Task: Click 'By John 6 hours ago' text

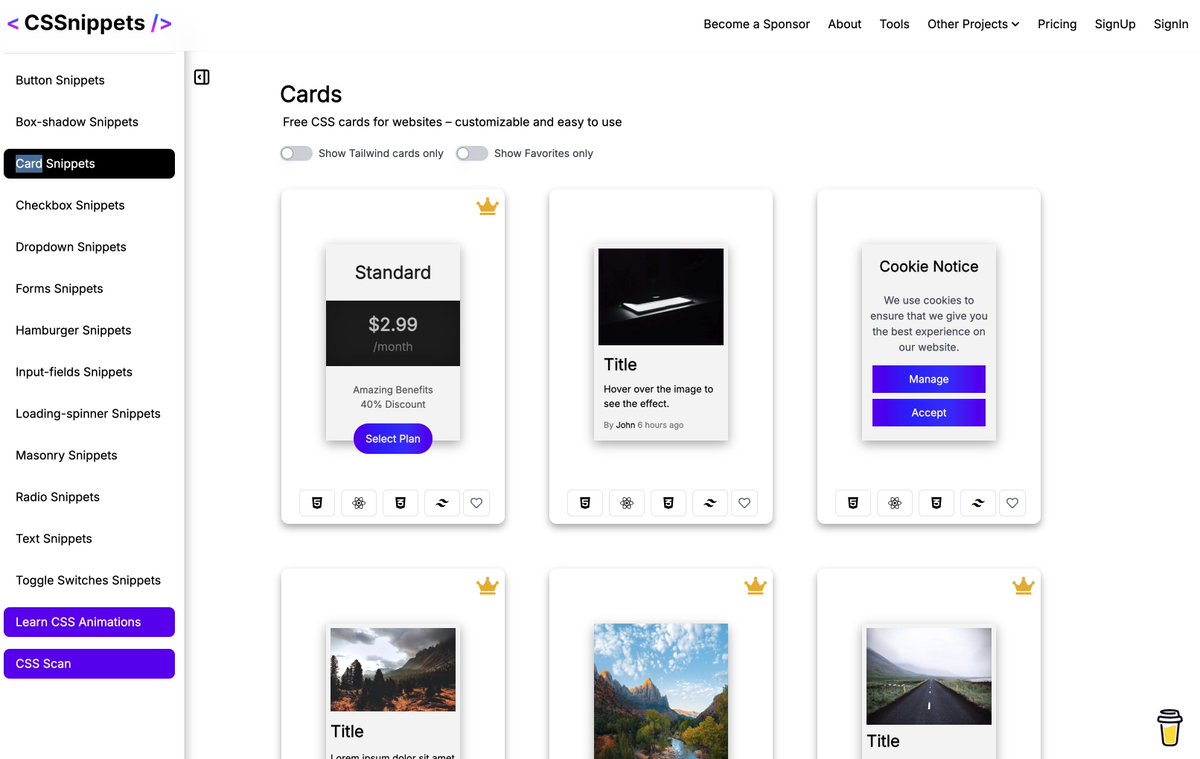Action: [644, 425]
